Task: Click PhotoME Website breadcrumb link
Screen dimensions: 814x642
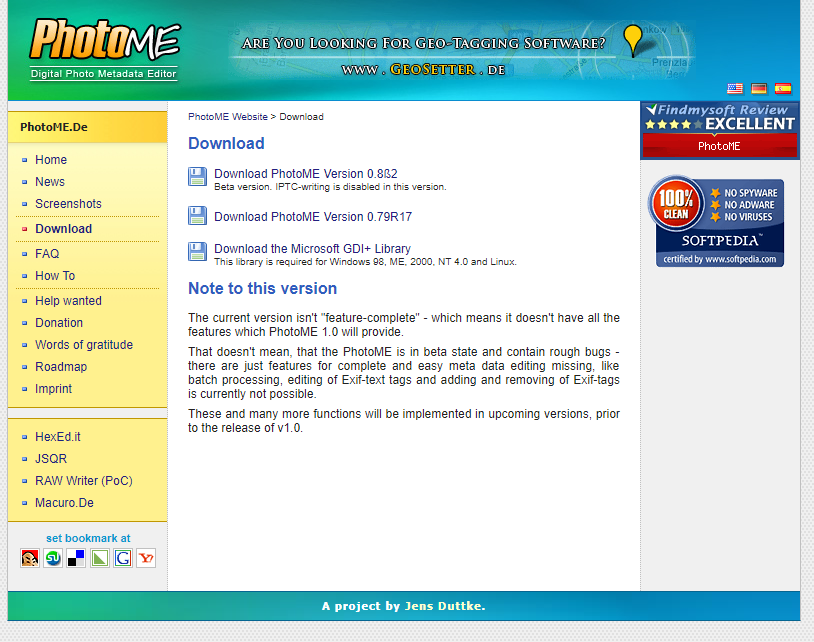Action: (x=228, y=117)
